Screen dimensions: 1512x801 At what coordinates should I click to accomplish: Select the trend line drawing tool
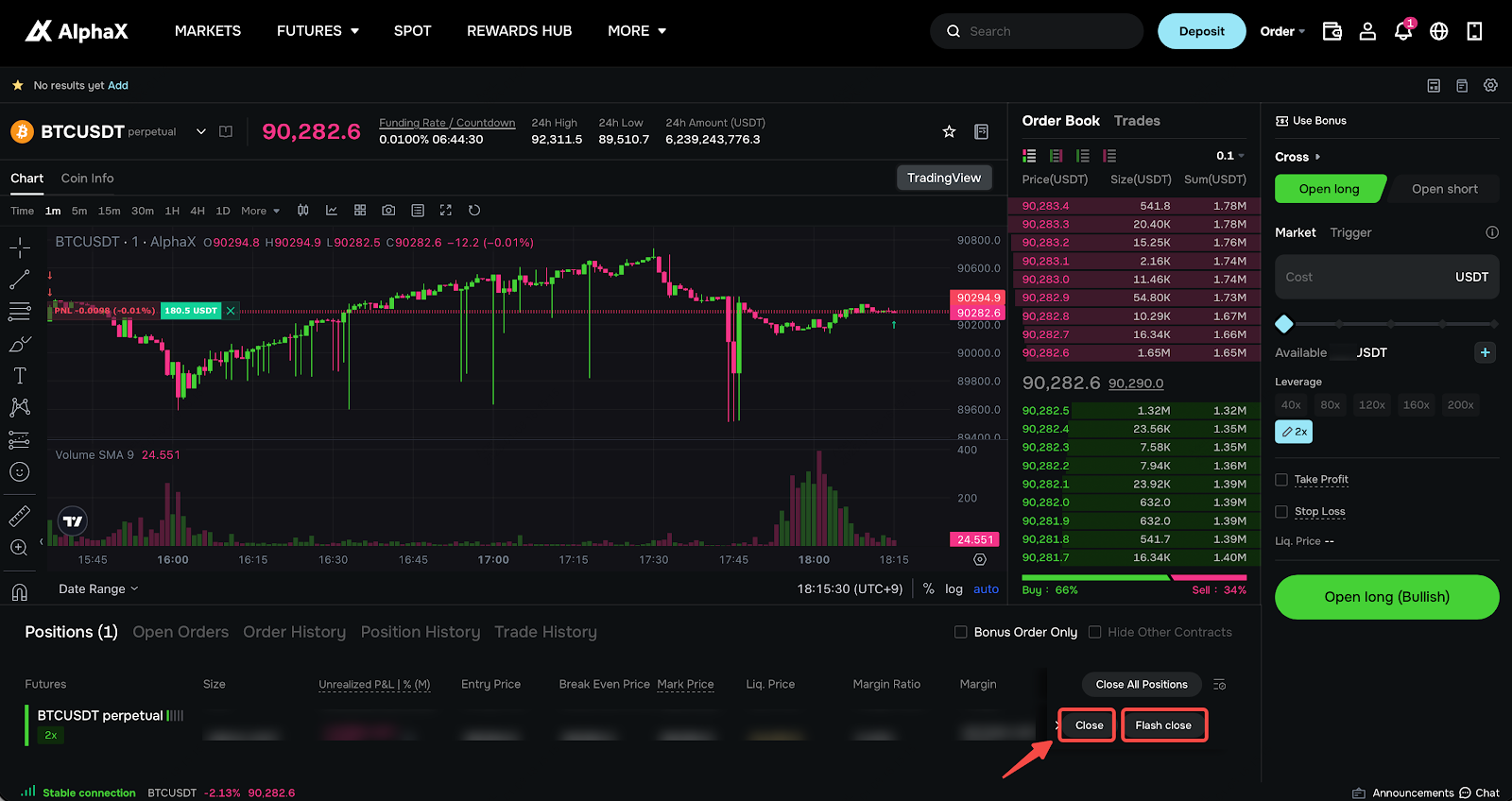[x=20, y=280]
